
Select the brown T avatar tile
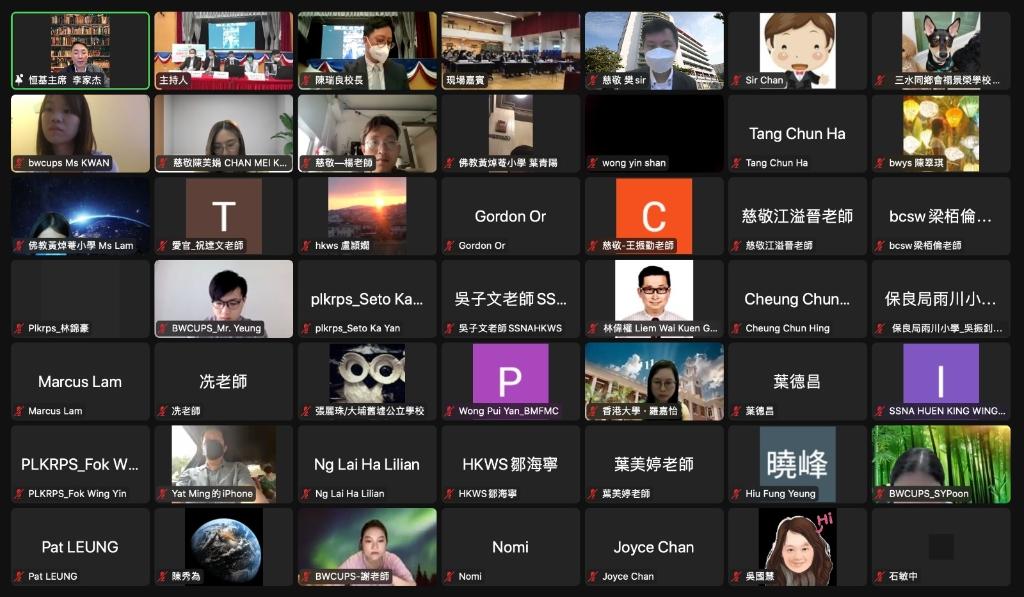(224, 215)
